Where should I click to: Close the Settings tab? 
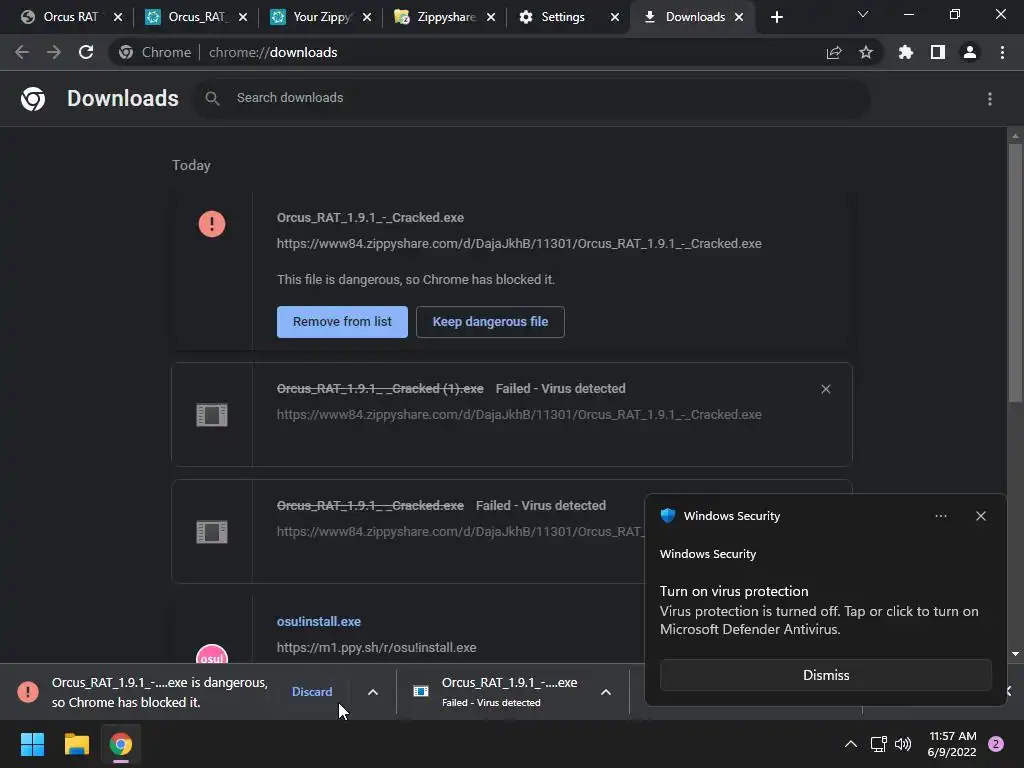pyautogui.click(x=615, y=17)
